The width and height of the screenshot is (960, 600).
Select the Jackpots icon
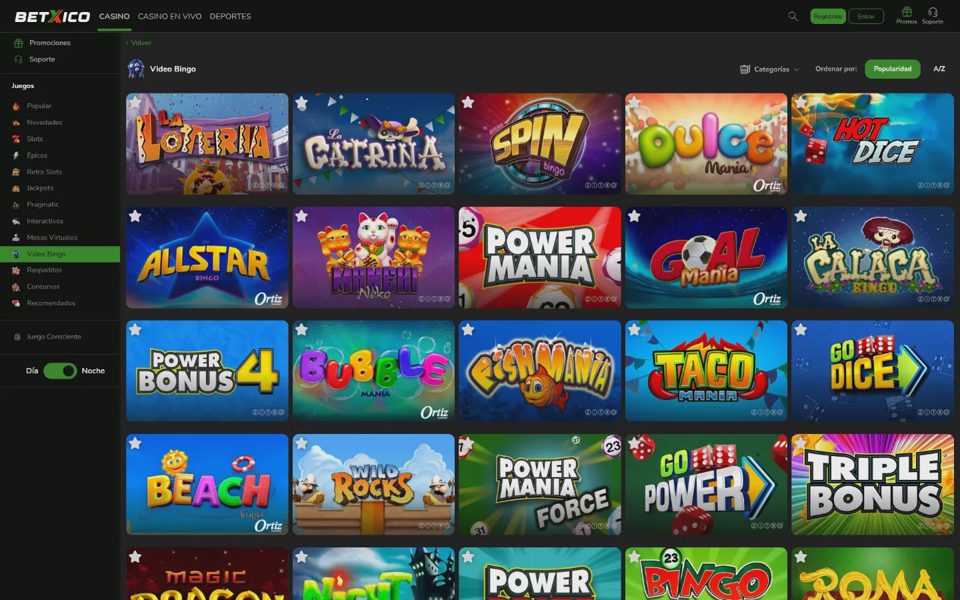[16, 188]
